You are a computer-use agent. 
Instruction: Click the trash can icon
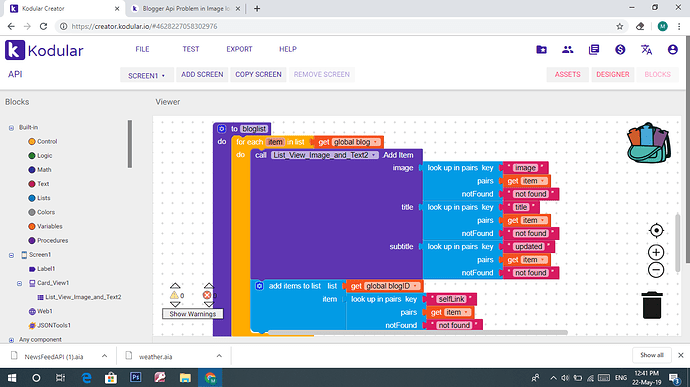(x=652, y=305)
